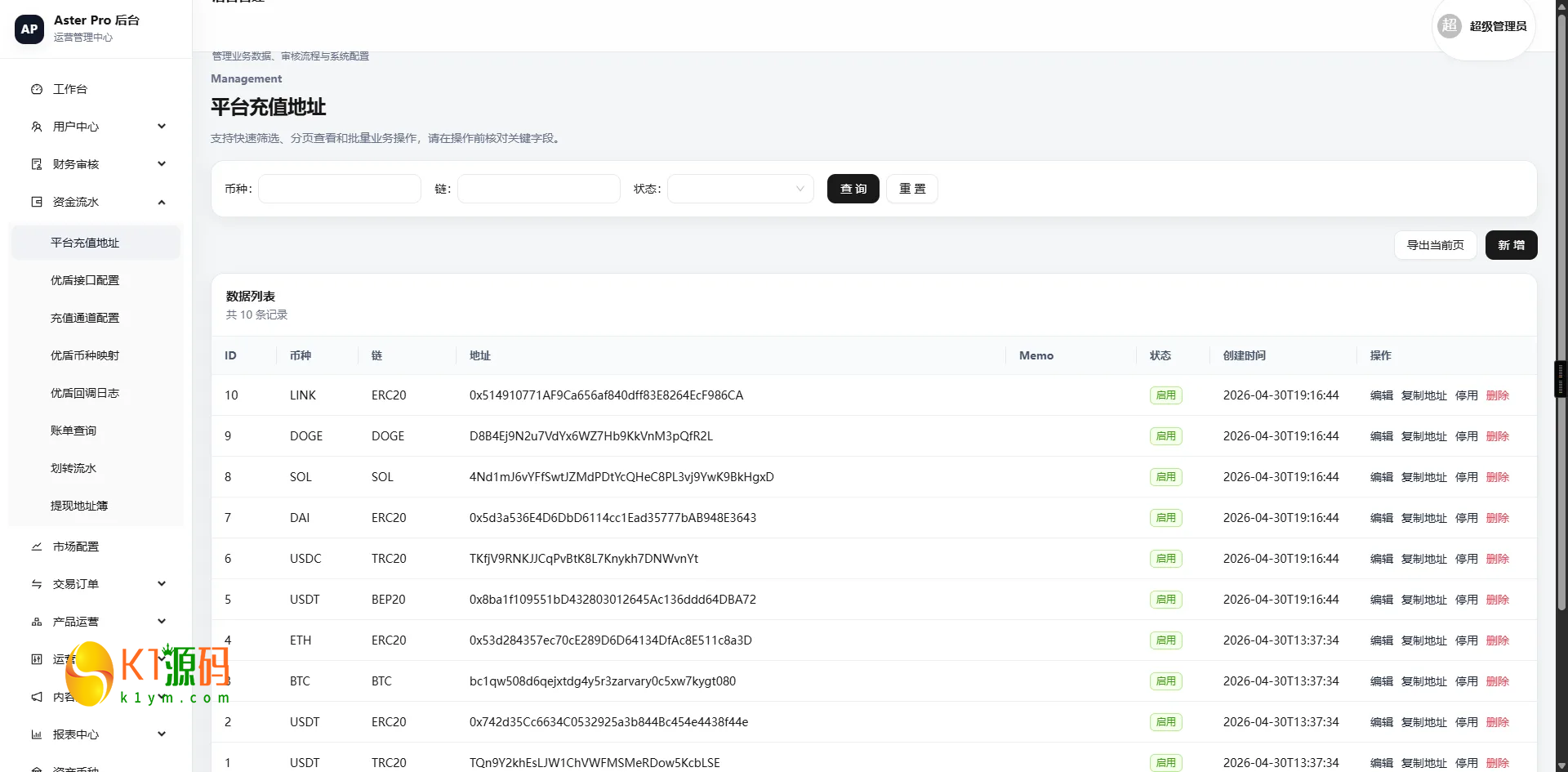Click 编辑 on USDT ERC20 row ID 2

(1382, 722)
